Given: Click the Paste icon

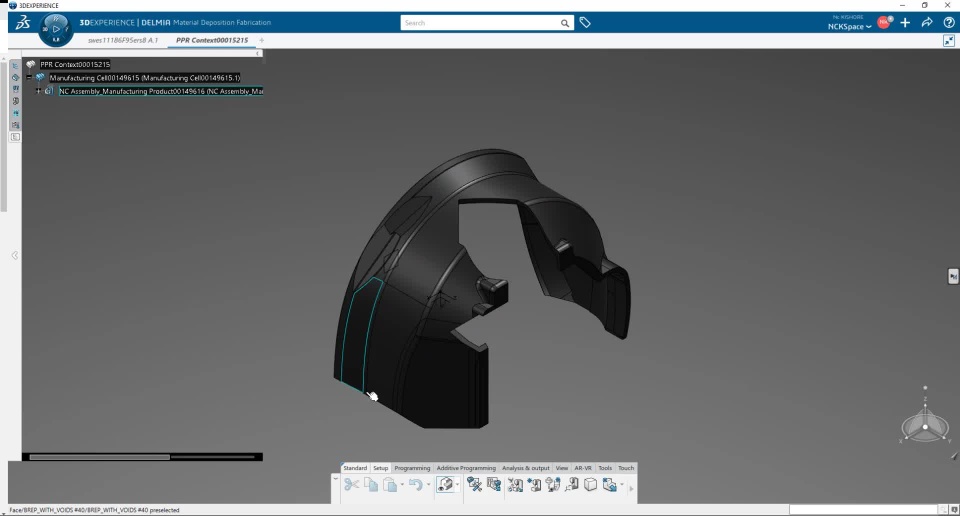Looking at the screenshot, I should click(389, 485).
